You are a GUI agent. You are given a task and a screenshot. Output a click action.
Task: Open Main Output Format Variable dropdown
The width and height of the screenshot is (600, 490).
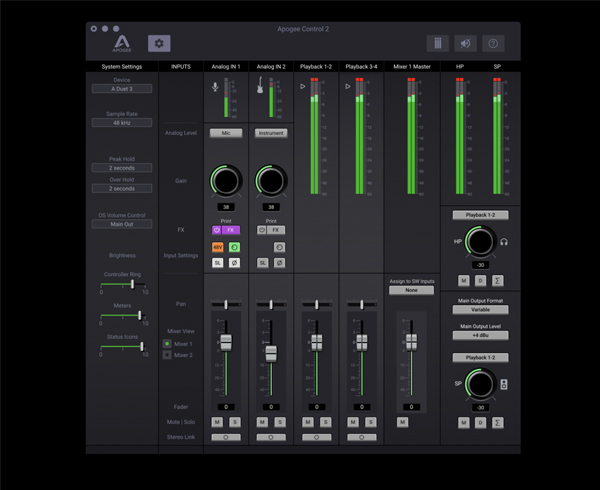(x=481, y=309)
